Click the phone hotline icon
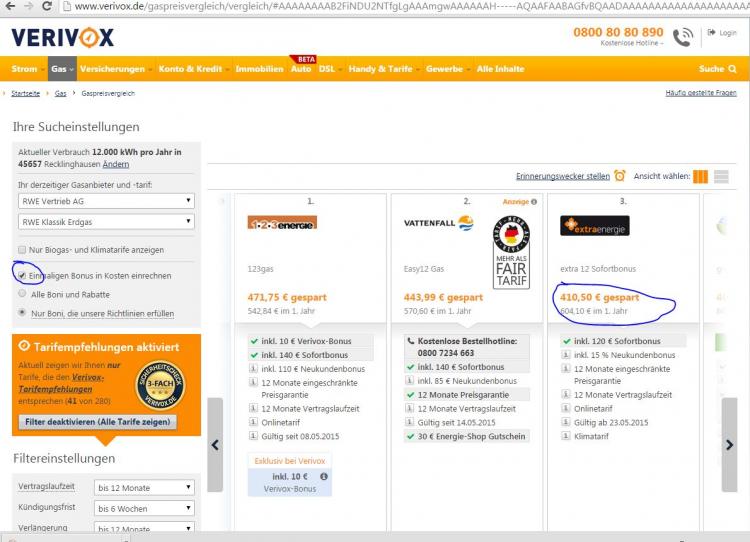The height and width of the screenshot is (542, 750). (683, 37)
